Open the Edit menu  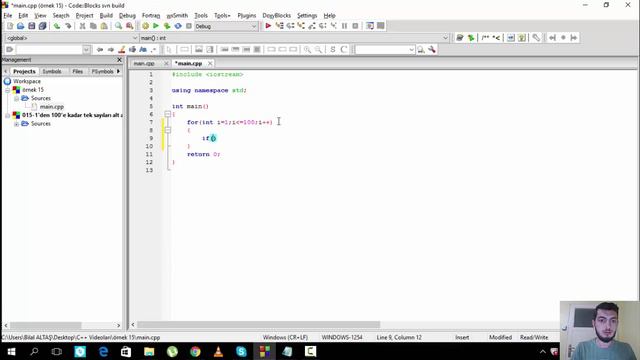coord(23,16)
